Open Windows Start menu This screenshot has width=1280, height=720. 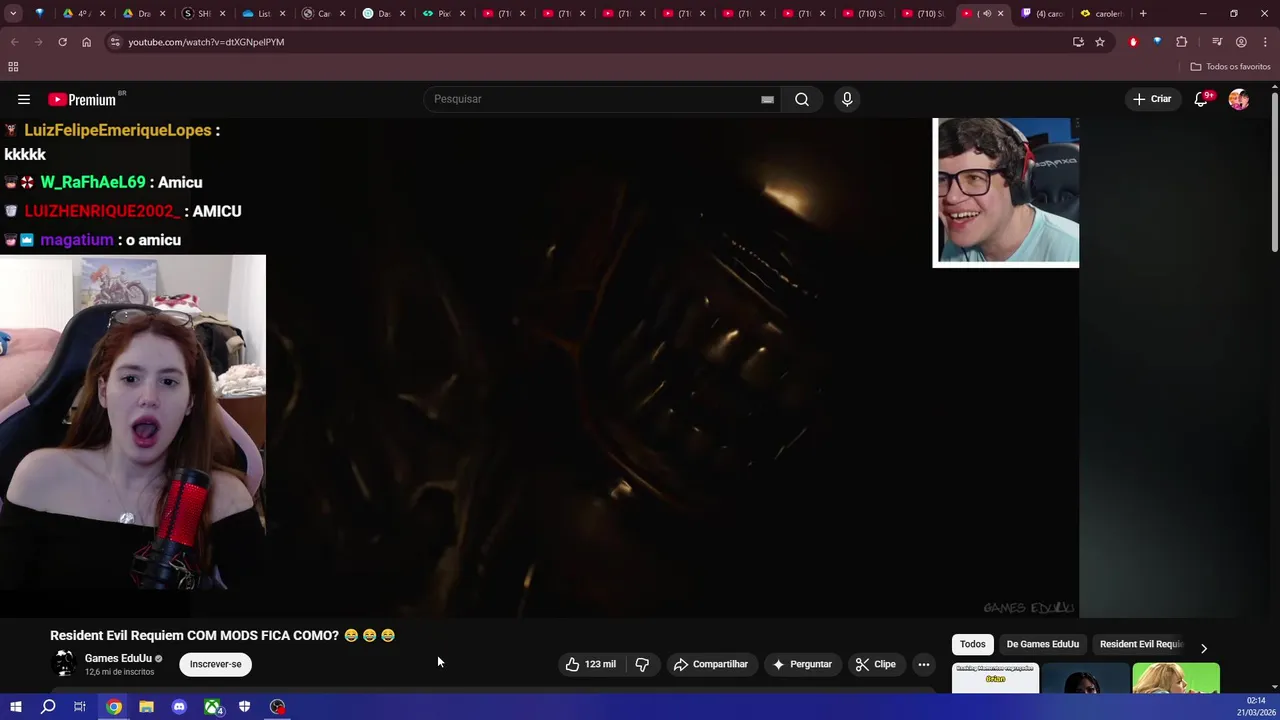click(15, 707)
